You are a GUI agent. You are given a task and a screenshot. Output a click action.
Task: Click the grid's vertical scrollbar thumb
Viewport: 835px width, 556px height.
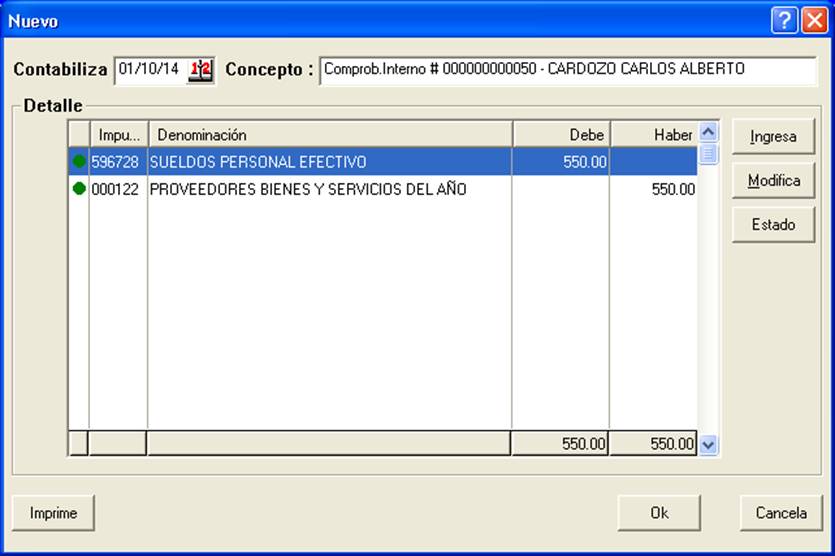[708, 154]
